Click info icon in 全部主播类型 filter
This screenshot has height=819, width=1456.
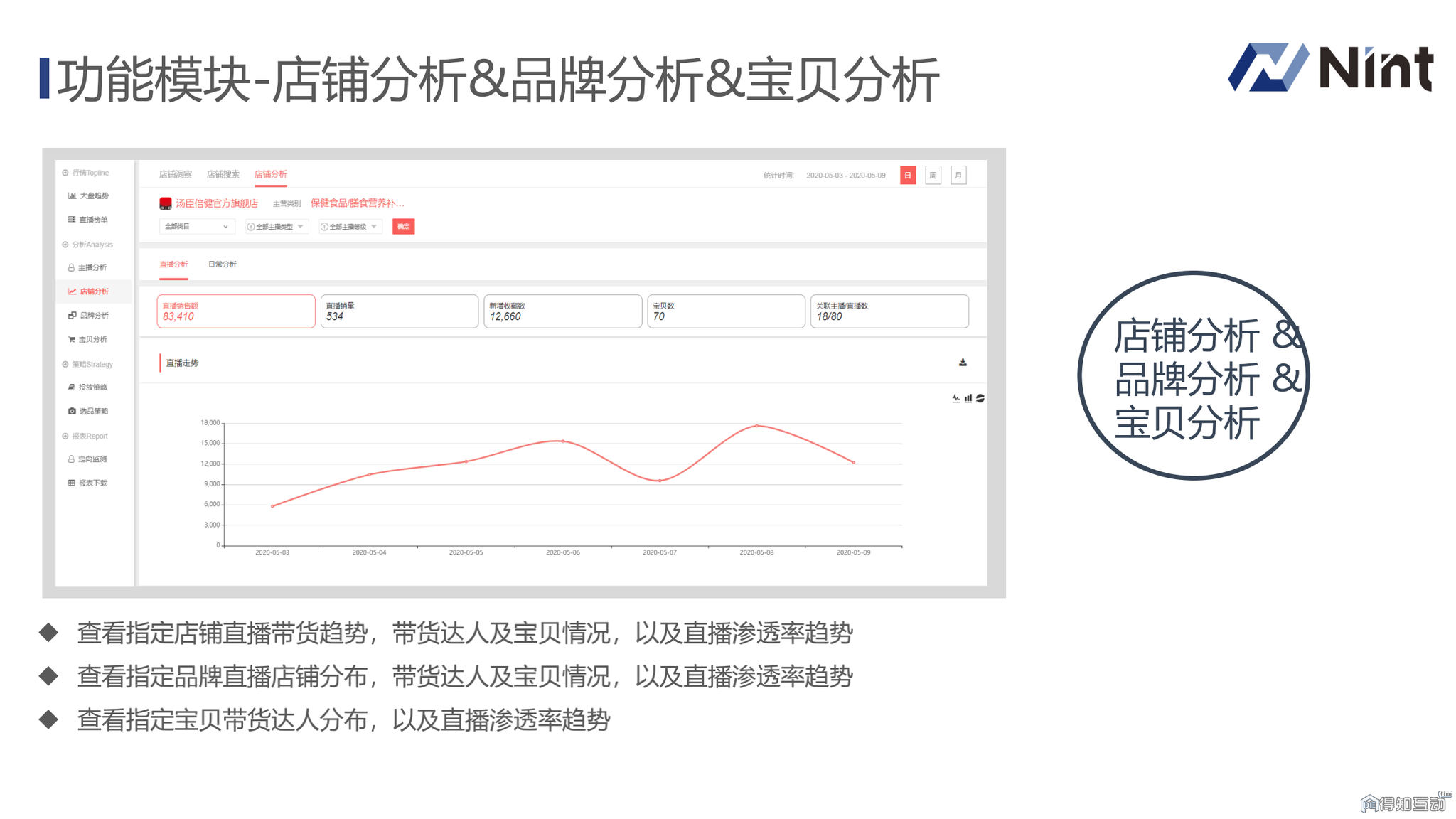(250, 227)
